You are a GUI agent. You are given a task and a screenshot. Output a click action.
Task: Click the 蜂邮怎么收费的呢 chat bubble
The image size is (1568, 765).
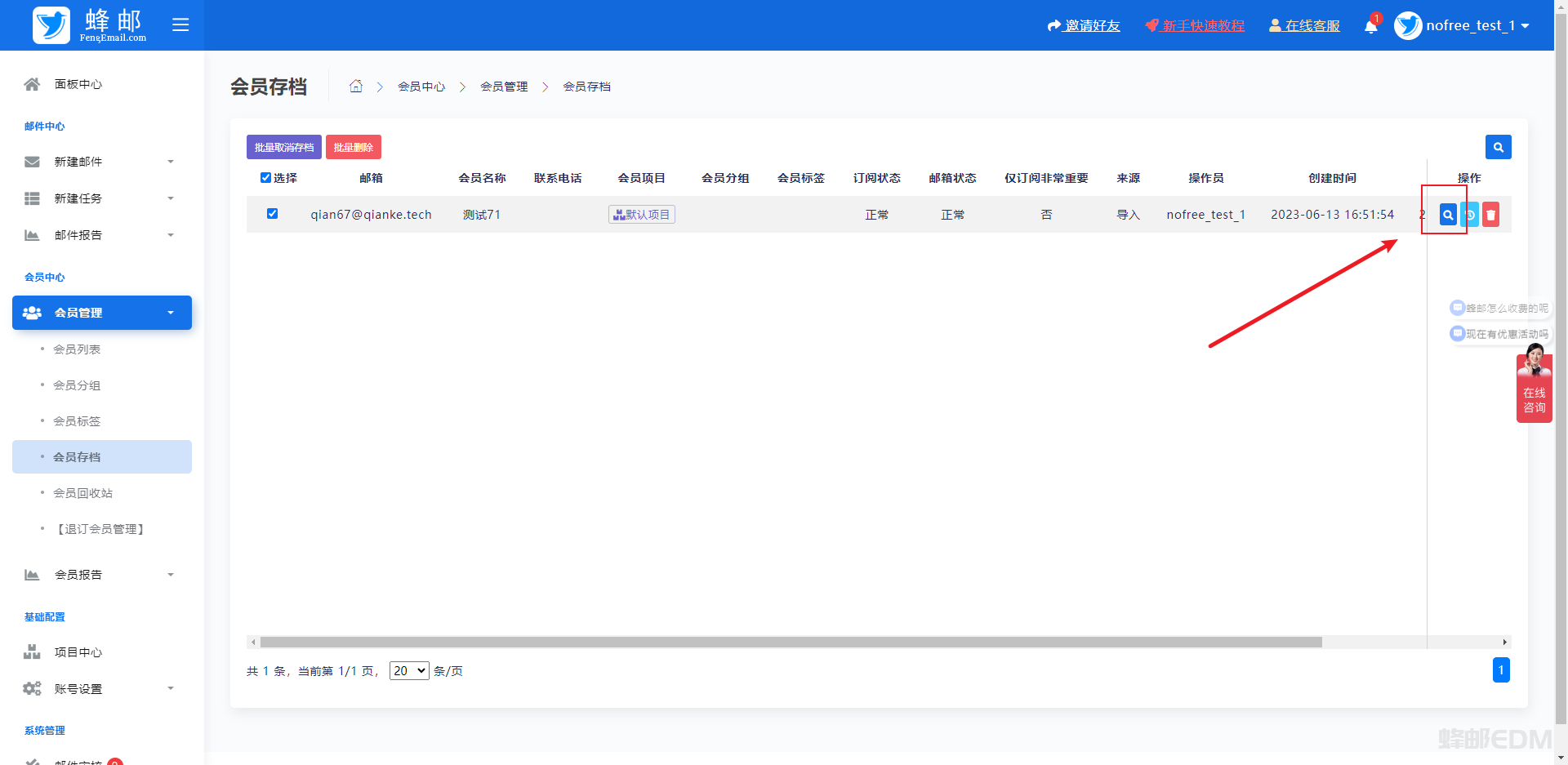[x=1499, y=308]
